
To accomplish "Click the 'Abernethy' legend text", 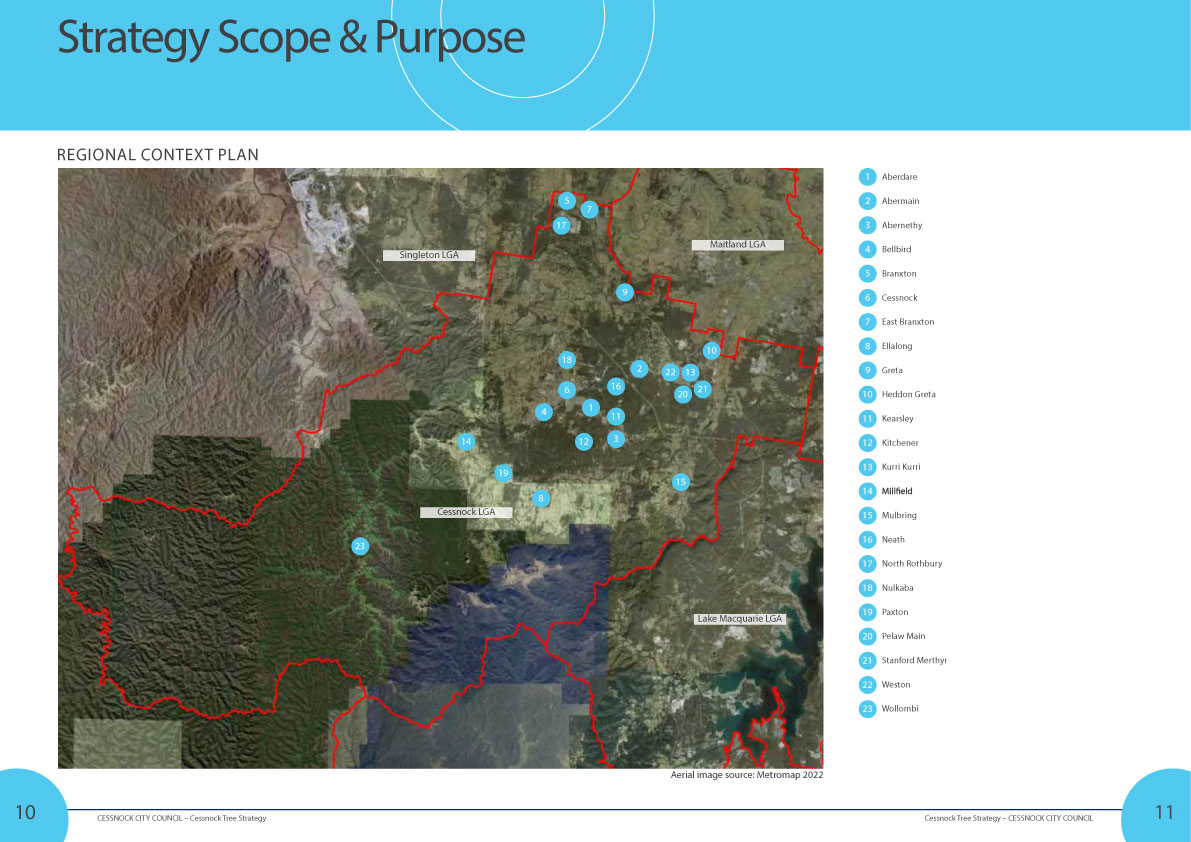I will (902, 225).
